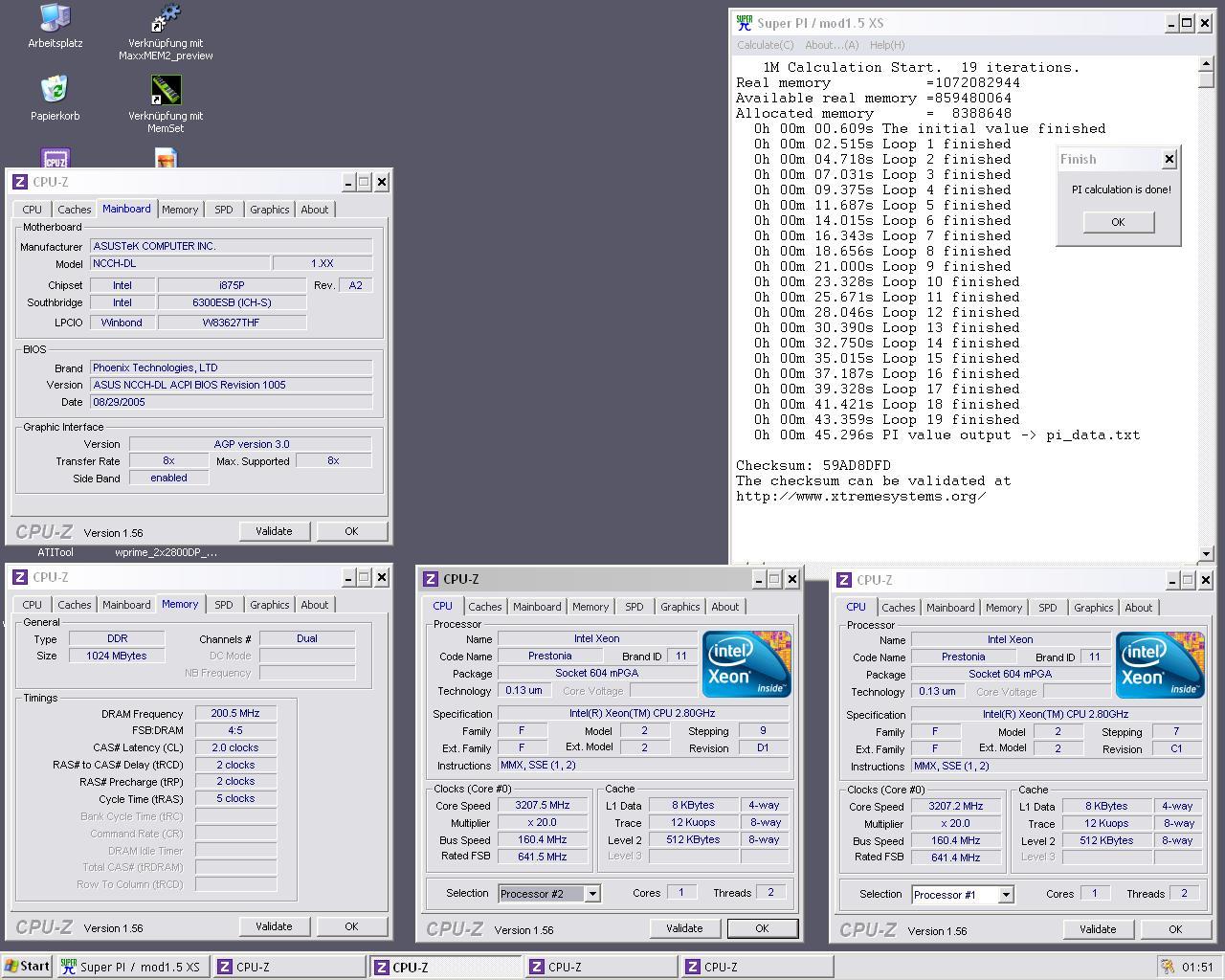
Task: Minimize the Processor #2 CPU-Z window
Action: 759,579
